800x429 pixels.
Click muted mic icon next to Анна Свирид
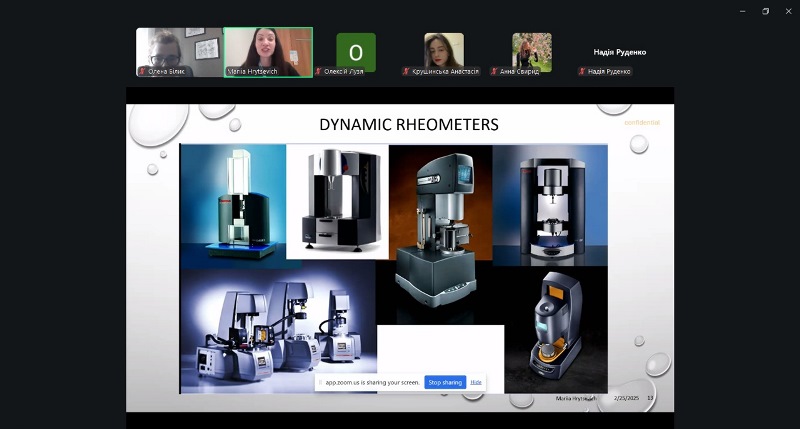coord(494,71)
